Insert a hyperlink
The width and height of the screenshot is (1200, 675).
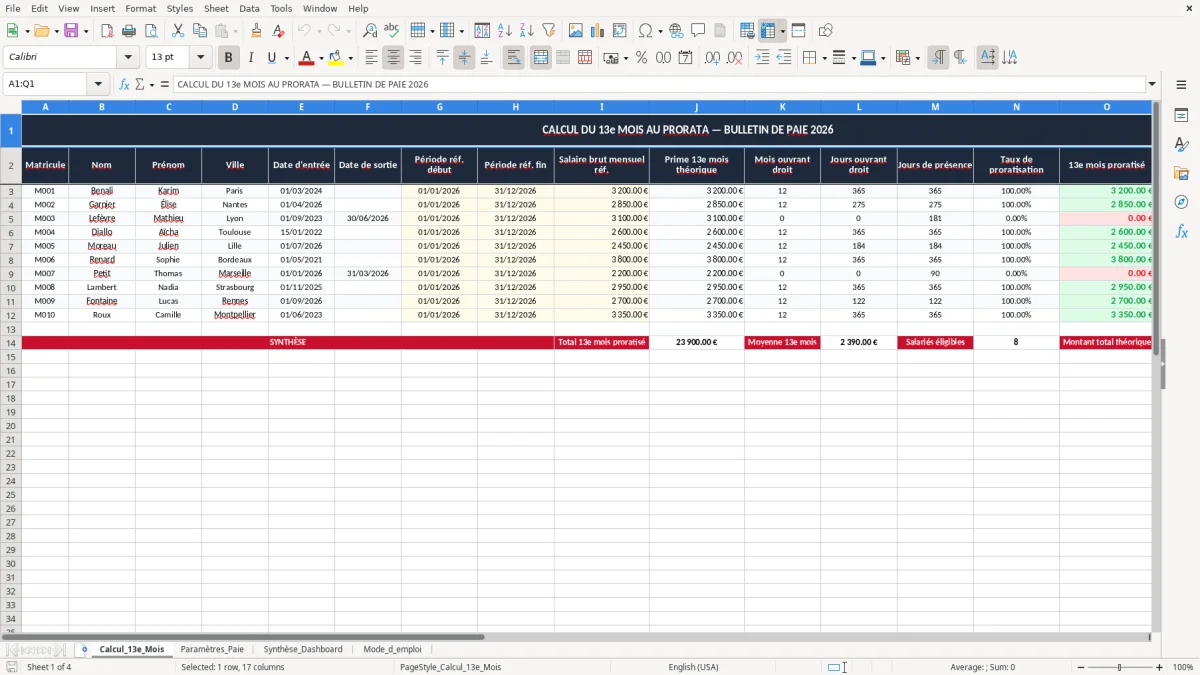click(x=677, y=31)
